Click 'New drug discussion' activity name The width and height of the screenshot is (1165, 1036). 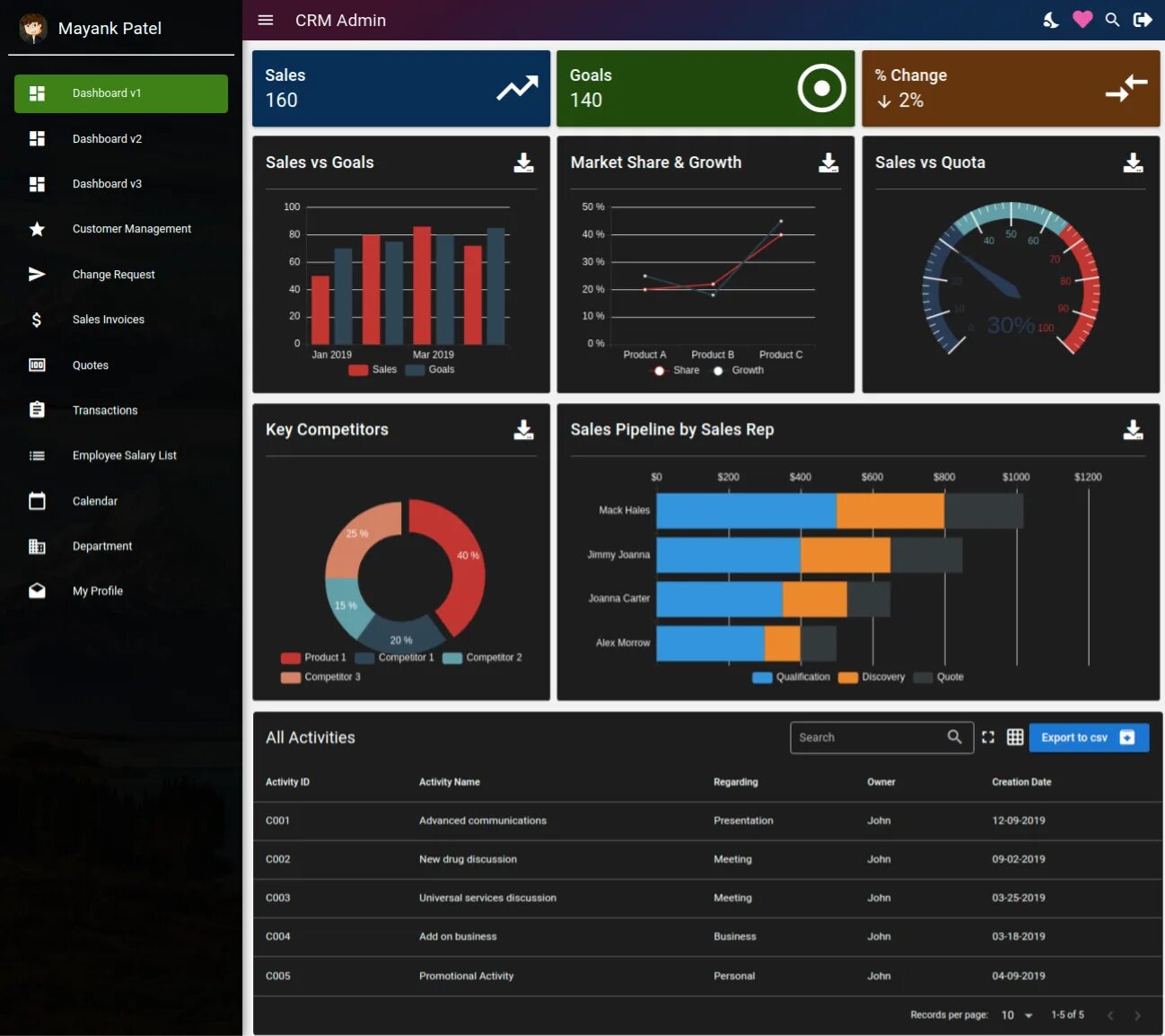click(468, 859)
